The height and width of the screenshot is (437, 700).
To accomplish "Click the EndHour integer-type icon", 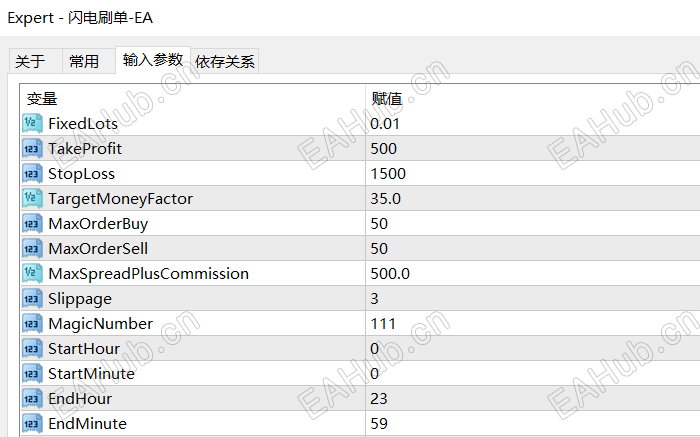I will 31,399.
